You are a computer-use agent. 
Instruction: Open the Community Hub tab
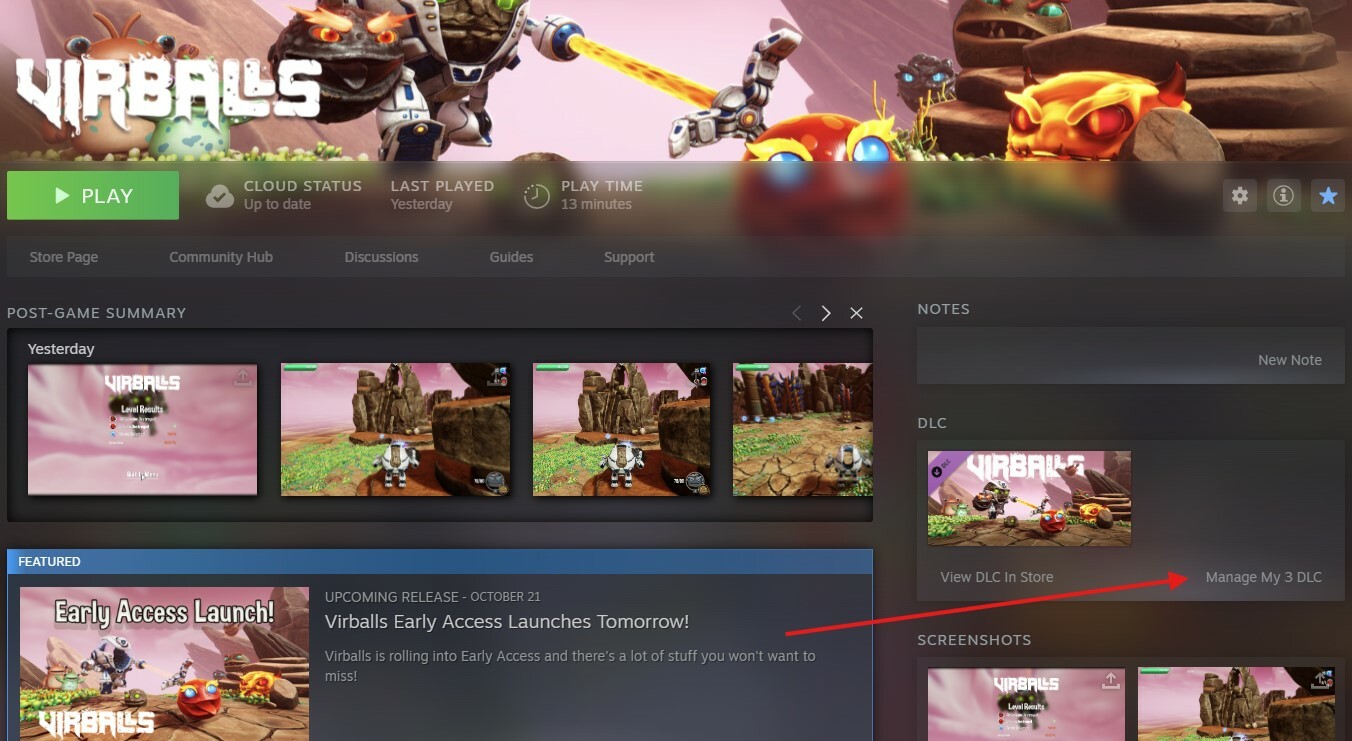tap(221, 257)
